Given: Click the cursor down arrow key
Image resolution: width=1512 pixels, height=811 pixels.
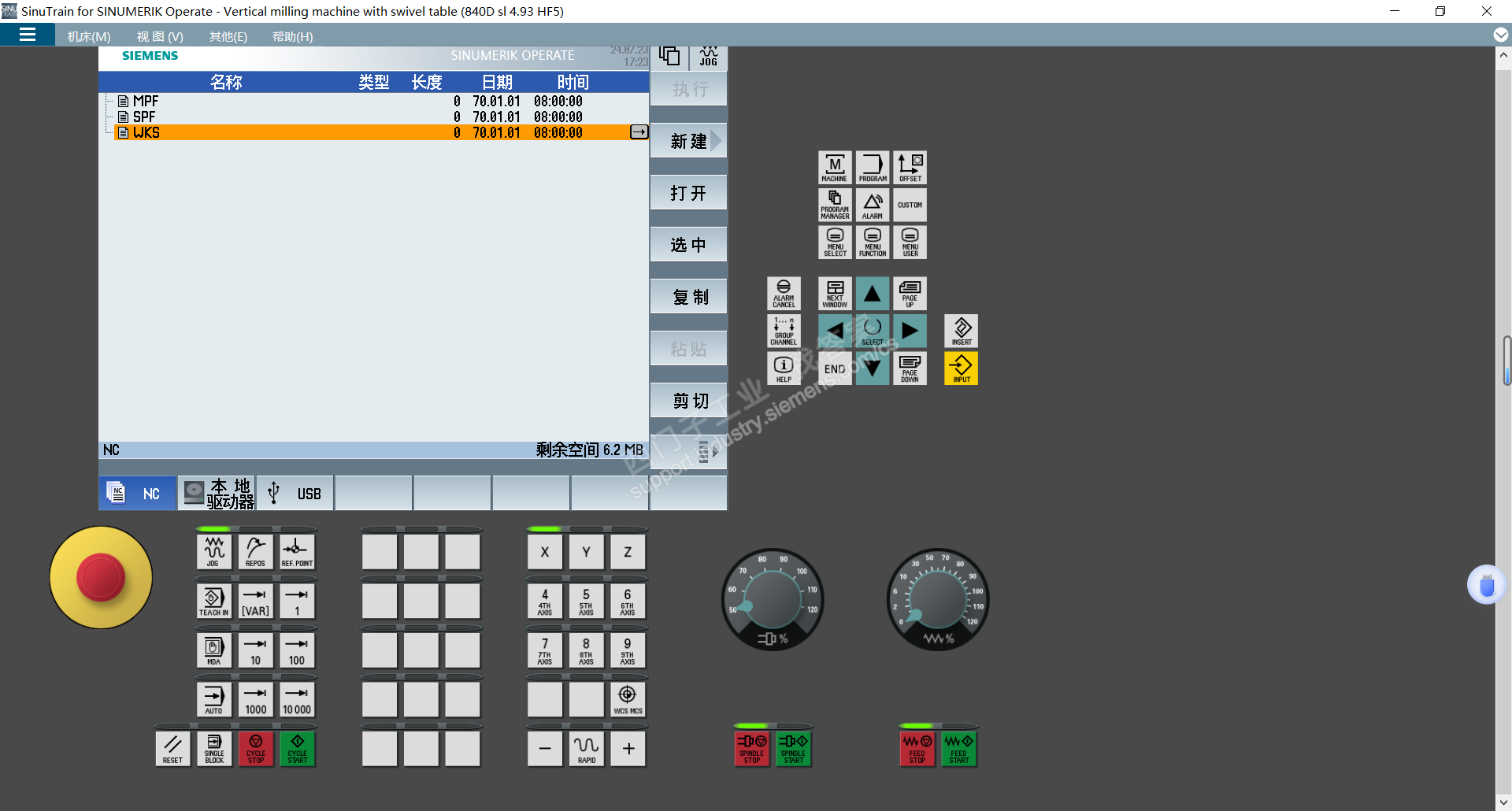Looking at the screenshot, I should point(873,368).
